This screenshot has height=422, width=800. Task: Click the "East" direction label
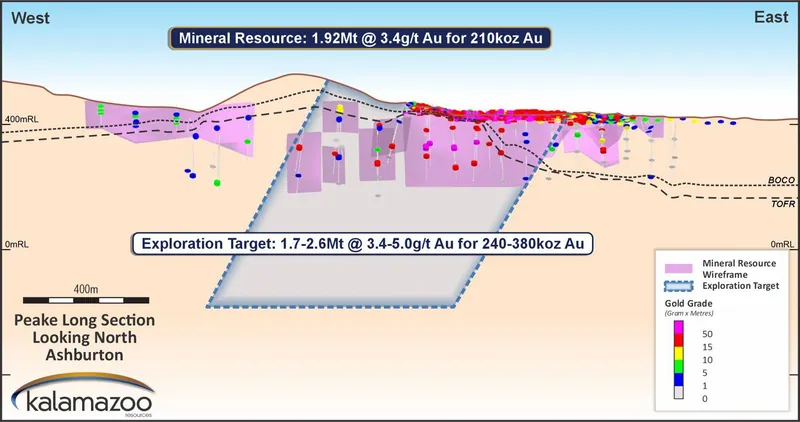click(x=771, y=17)
